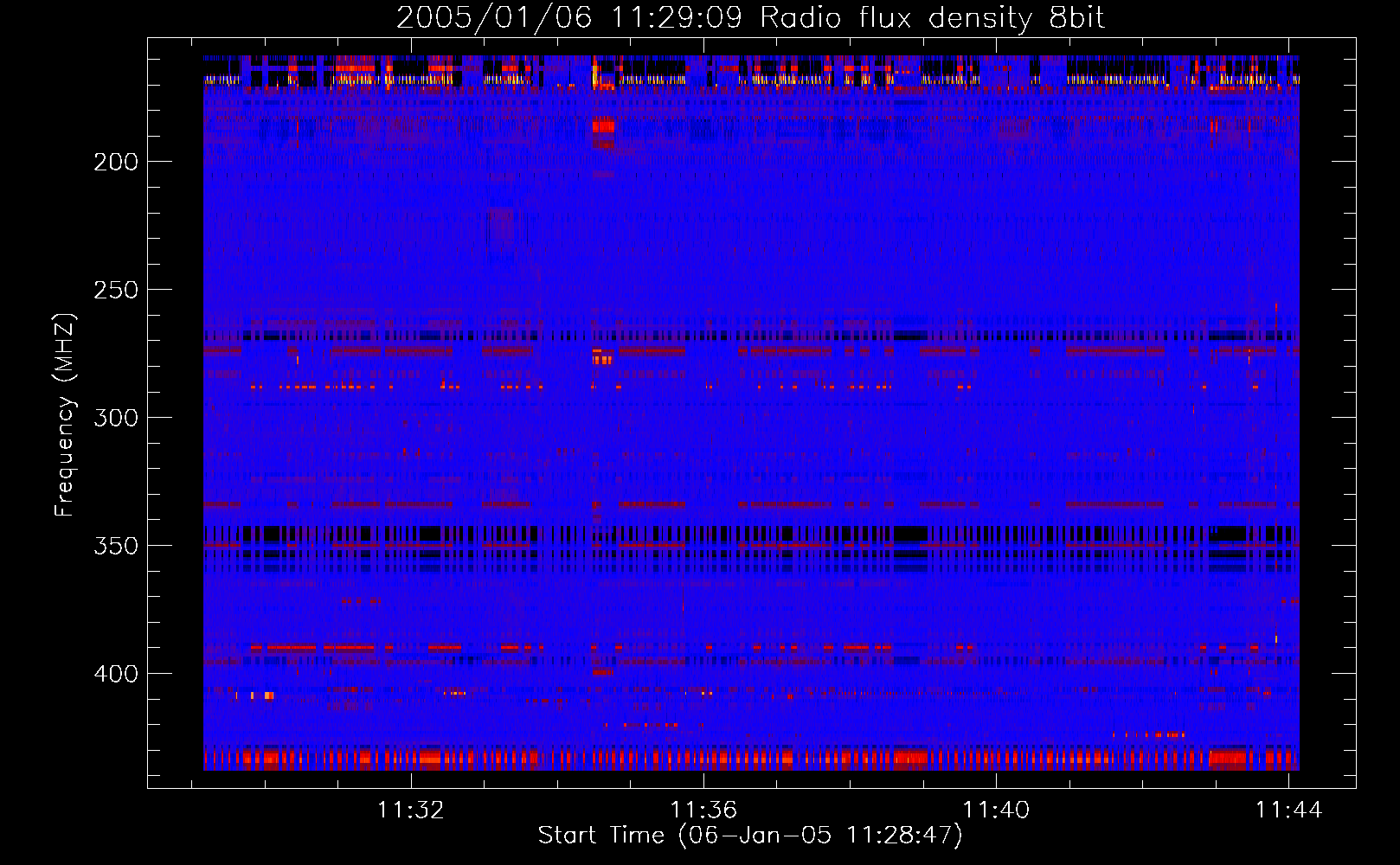1400x865 pixels.
Task: Click the 11:44 time tick label
Action: click(1288, 810)
